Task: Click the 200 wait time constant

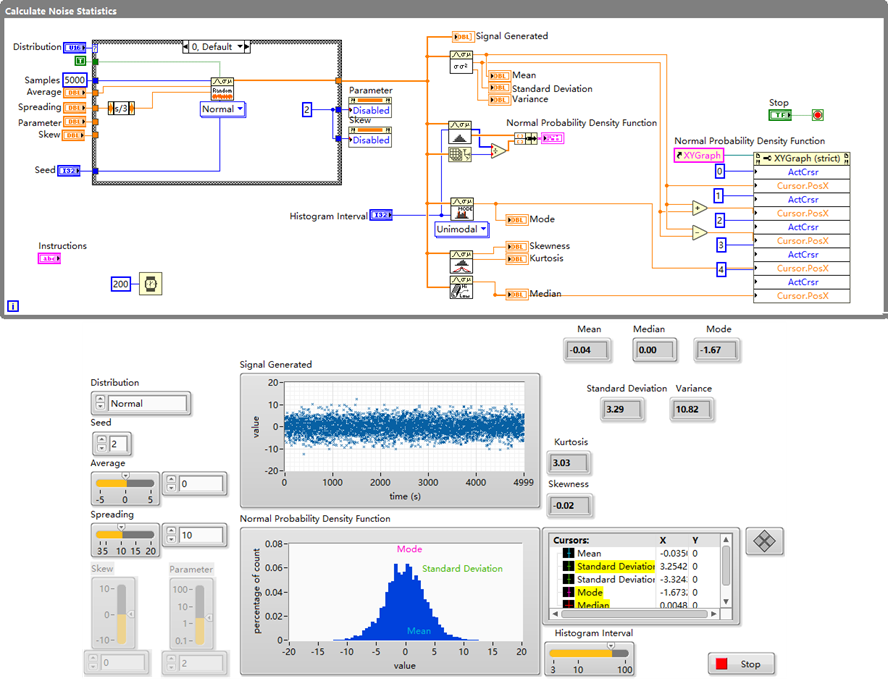Action: click(121, 284)
